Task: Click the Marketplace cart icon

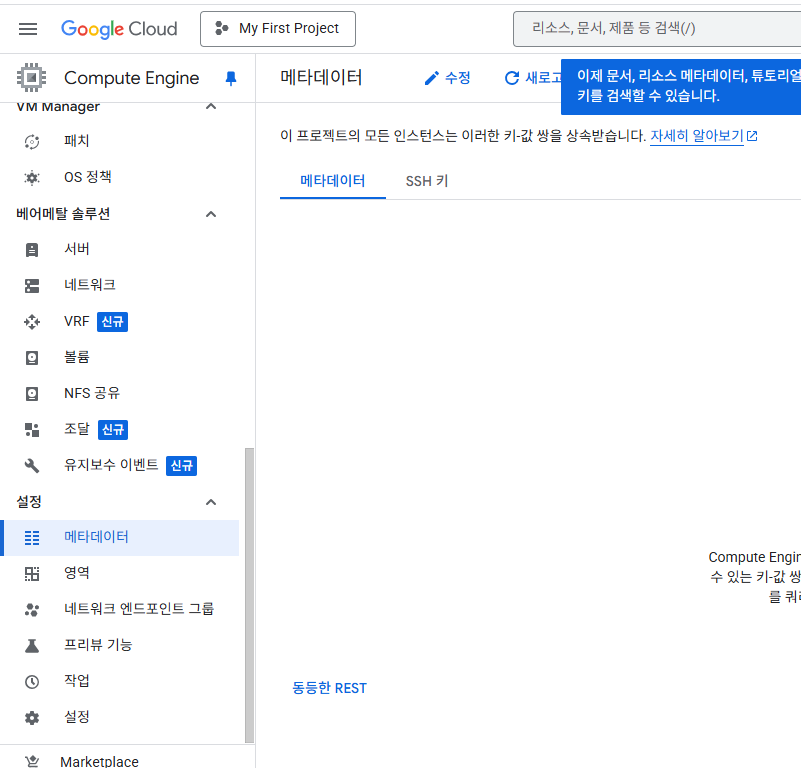Action: pyautogui.click(x=32, y=761)
